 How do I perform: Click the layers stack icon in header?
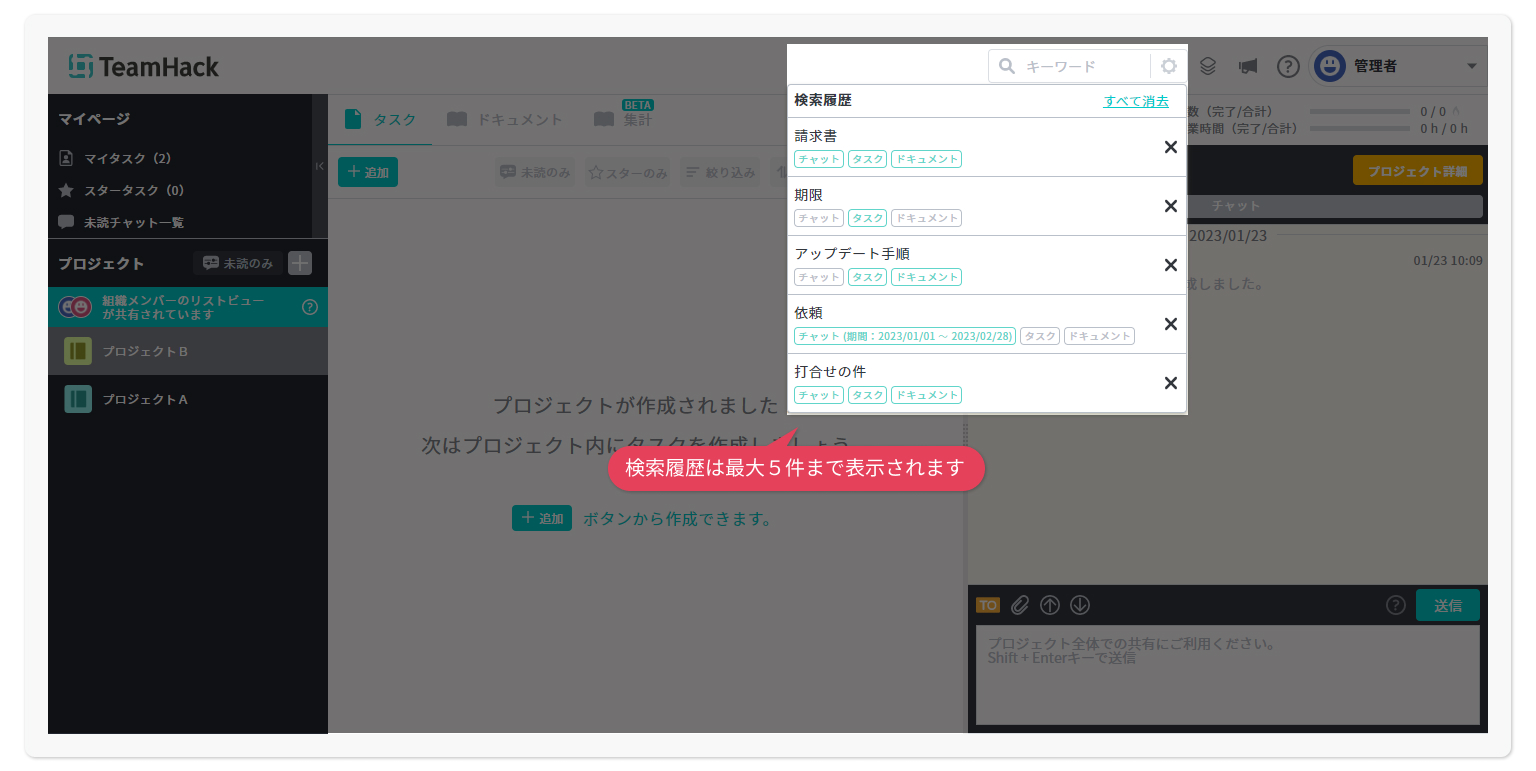pyautogui.click(x=1208, y=67)
